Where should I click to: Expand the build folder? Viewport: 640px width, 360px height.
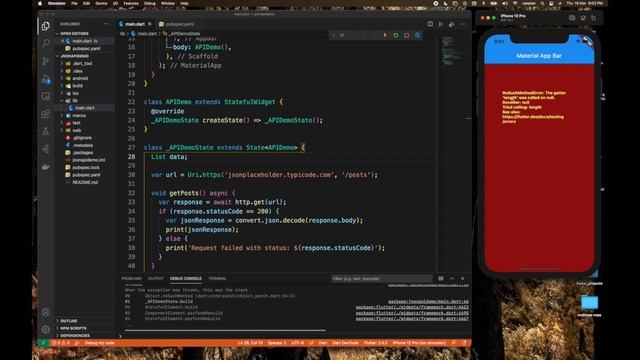78,86
